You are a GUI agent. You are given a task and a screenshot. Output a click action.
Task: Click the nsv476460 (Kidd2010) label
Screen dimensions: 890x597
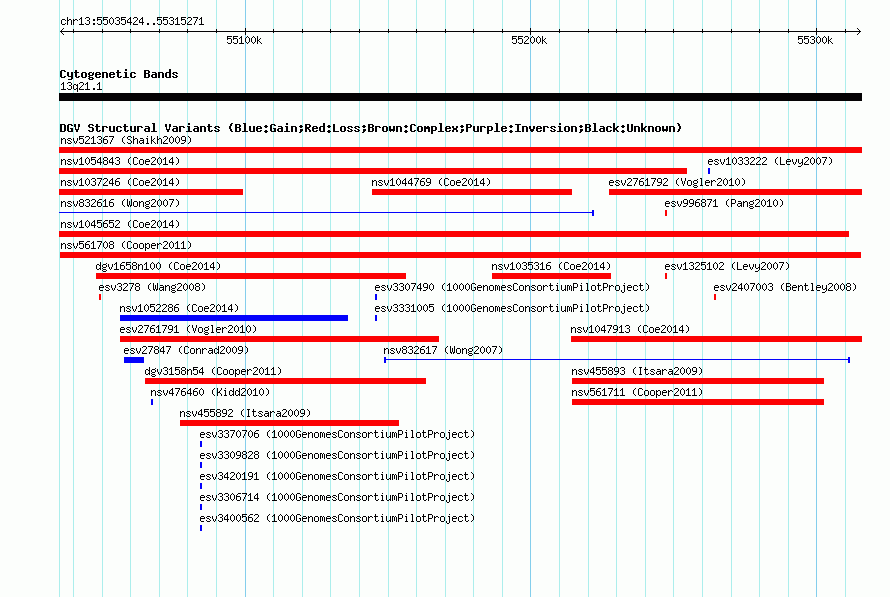point(210,392)
